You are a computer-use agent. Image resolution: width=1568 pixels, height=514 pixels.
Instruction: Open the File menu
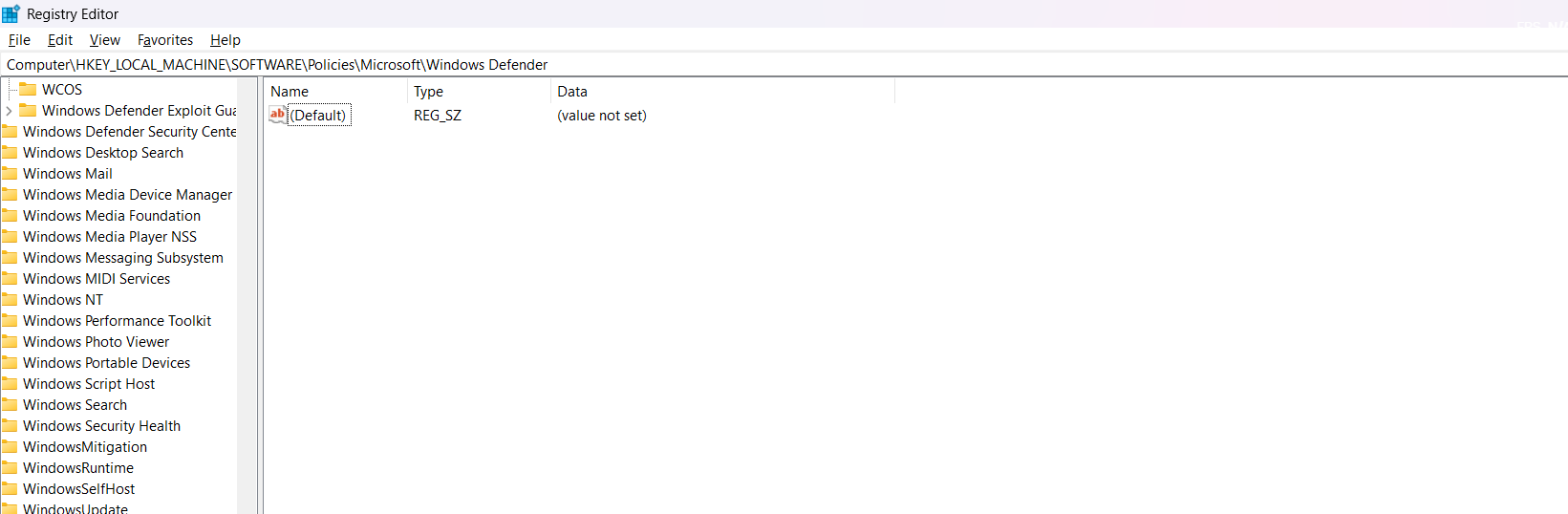pos(19,40)
